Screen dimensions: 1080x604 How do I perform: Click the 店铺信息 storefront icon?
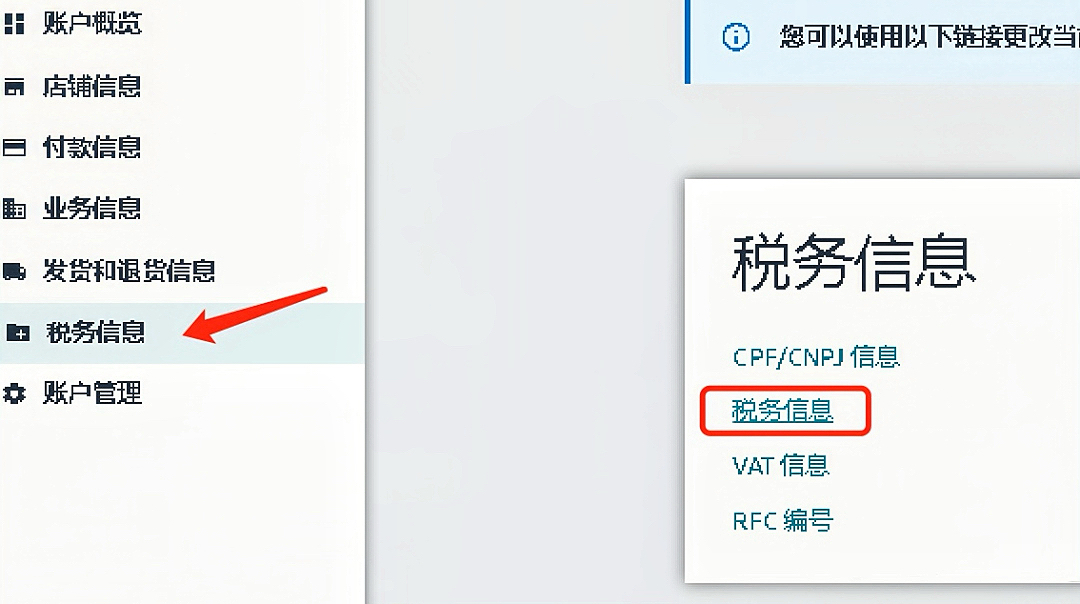pos(14,87)
